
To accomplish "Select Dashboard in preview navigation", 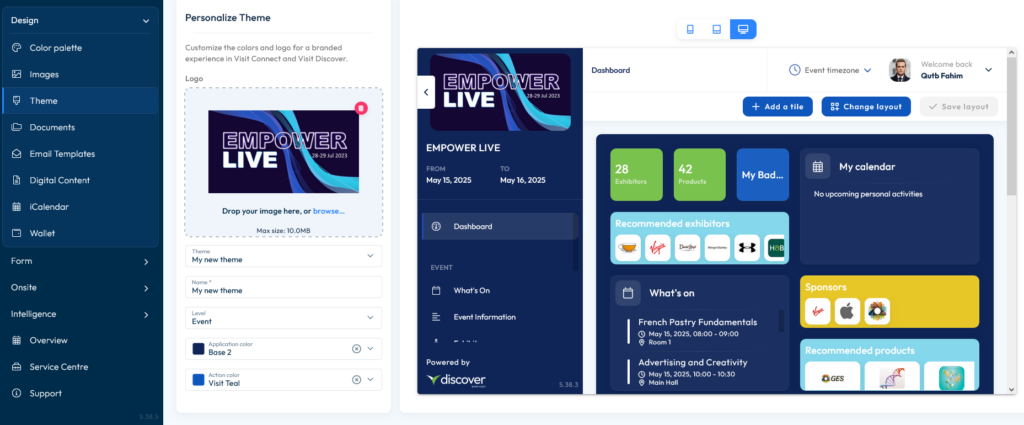I will [500, 227].
